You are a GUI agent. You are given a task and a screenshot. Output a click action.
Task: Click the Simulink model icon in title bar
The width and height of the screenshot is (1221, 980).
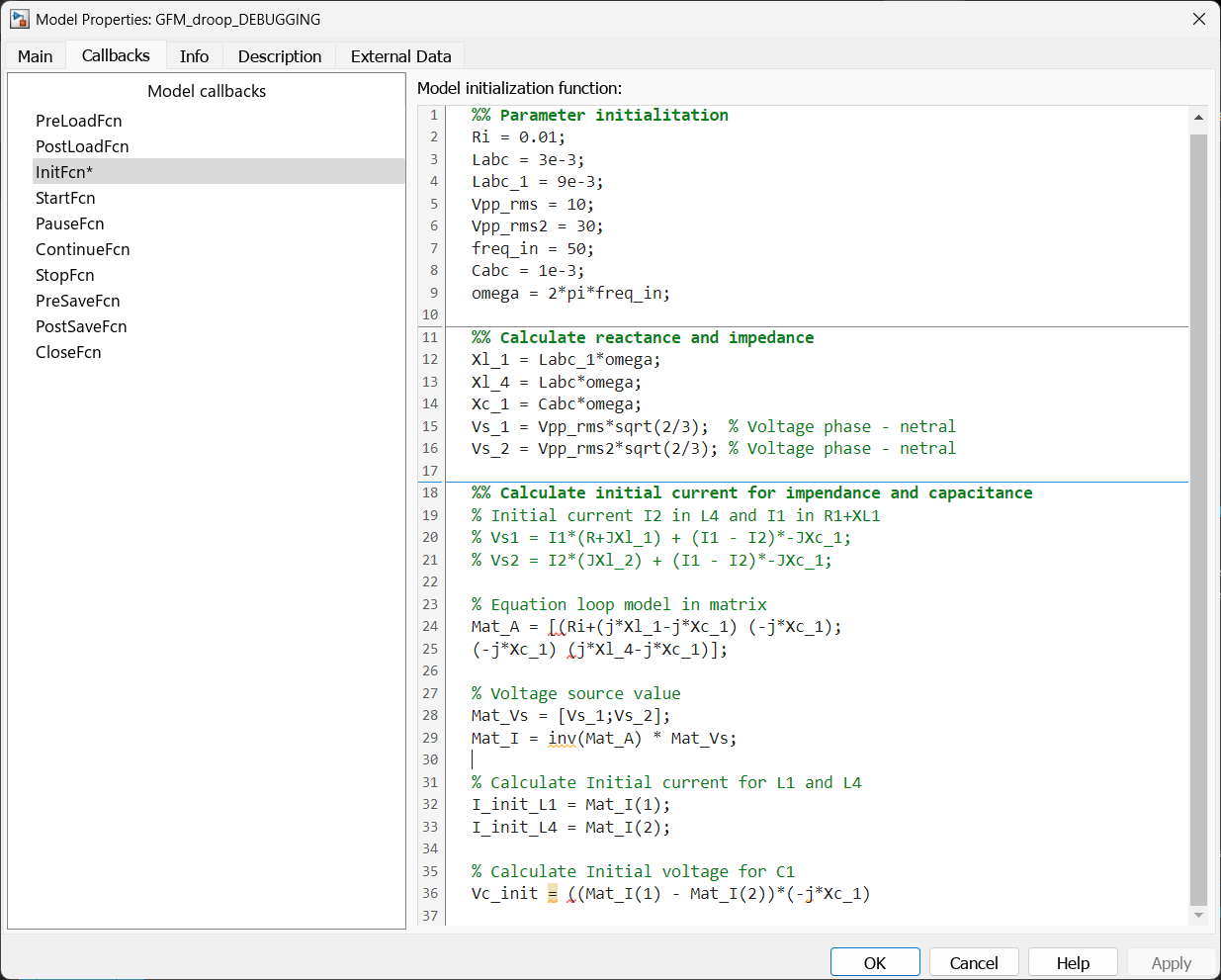(19, 19)
